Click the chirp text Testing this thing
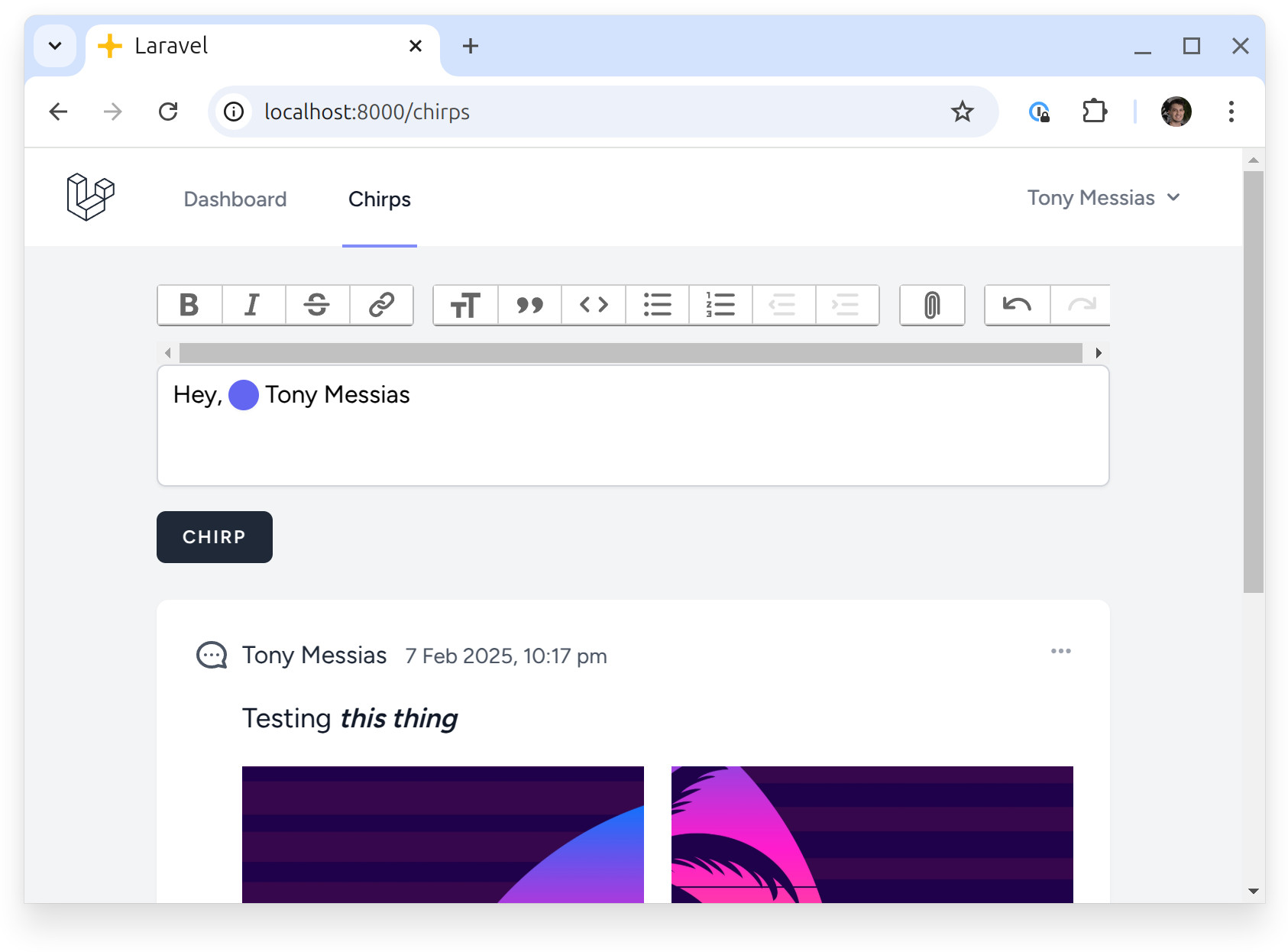Viewport: 1288px width, 952px height. (350, 719)
